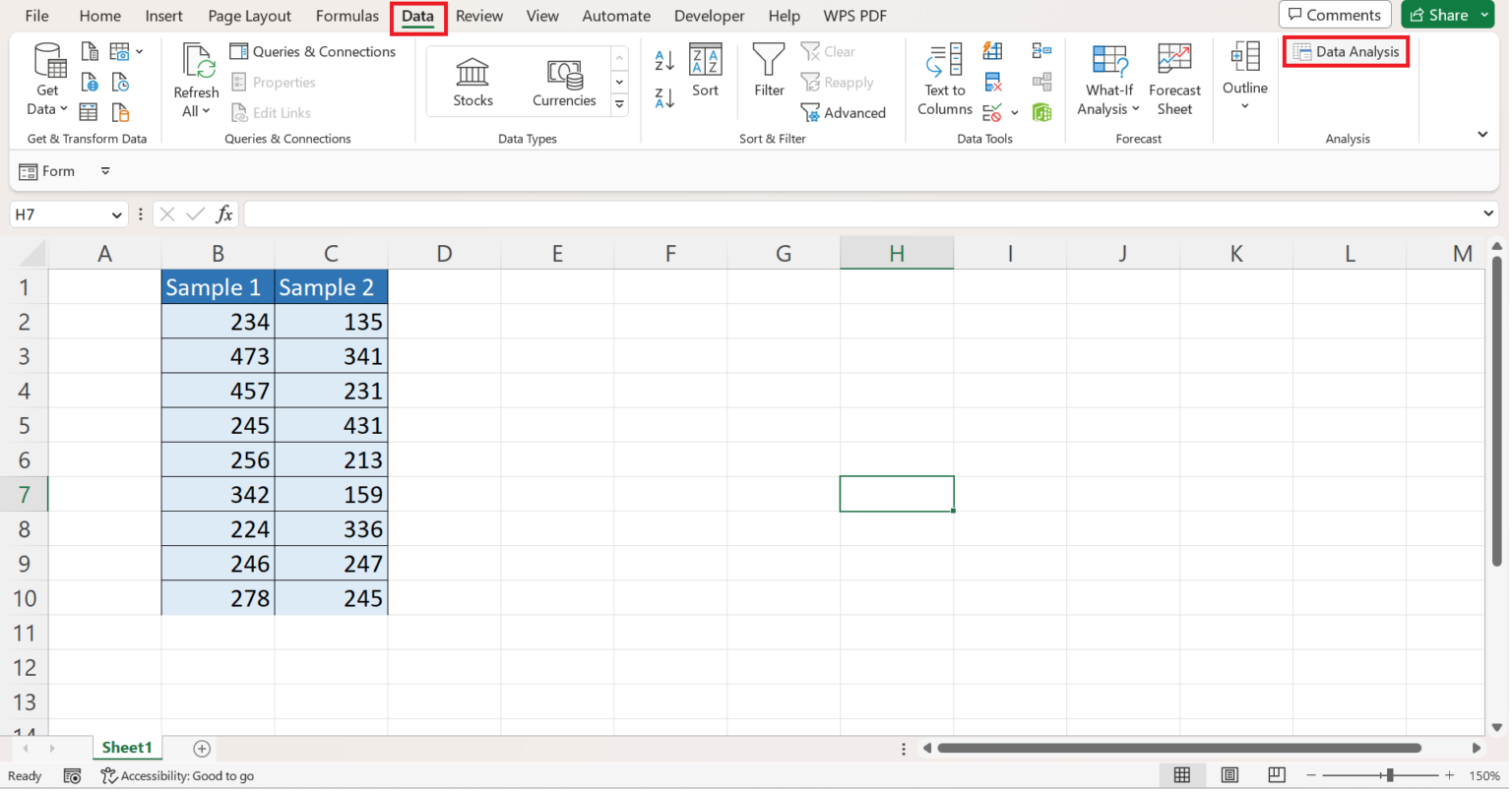Image resolution: width=1512 pixels, height=792 pixels.
Task: Expand the Name Box dropdown
Action: click(120, 213)
